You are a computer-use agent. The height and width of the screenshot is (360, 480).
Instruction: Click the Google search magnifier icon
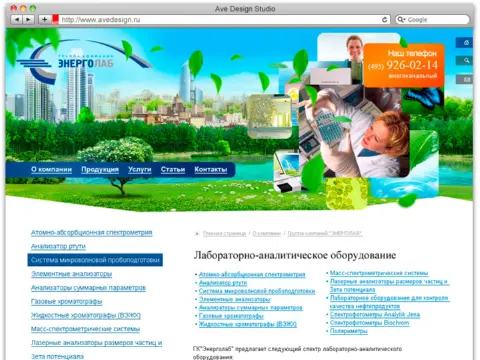[x=401, y=20]
